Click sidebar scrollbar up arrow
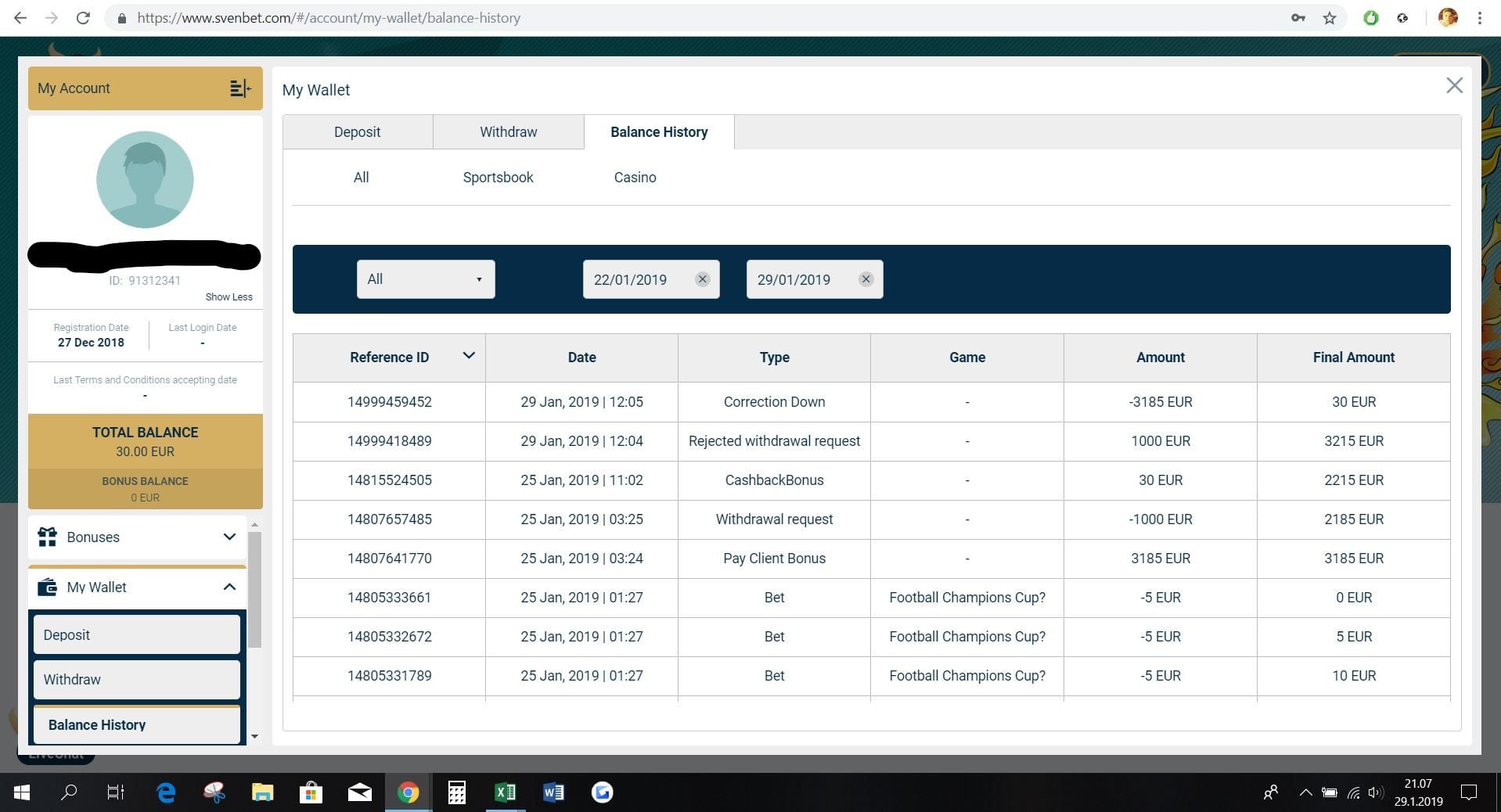The image size is (1501, 812). coord(254,525)
